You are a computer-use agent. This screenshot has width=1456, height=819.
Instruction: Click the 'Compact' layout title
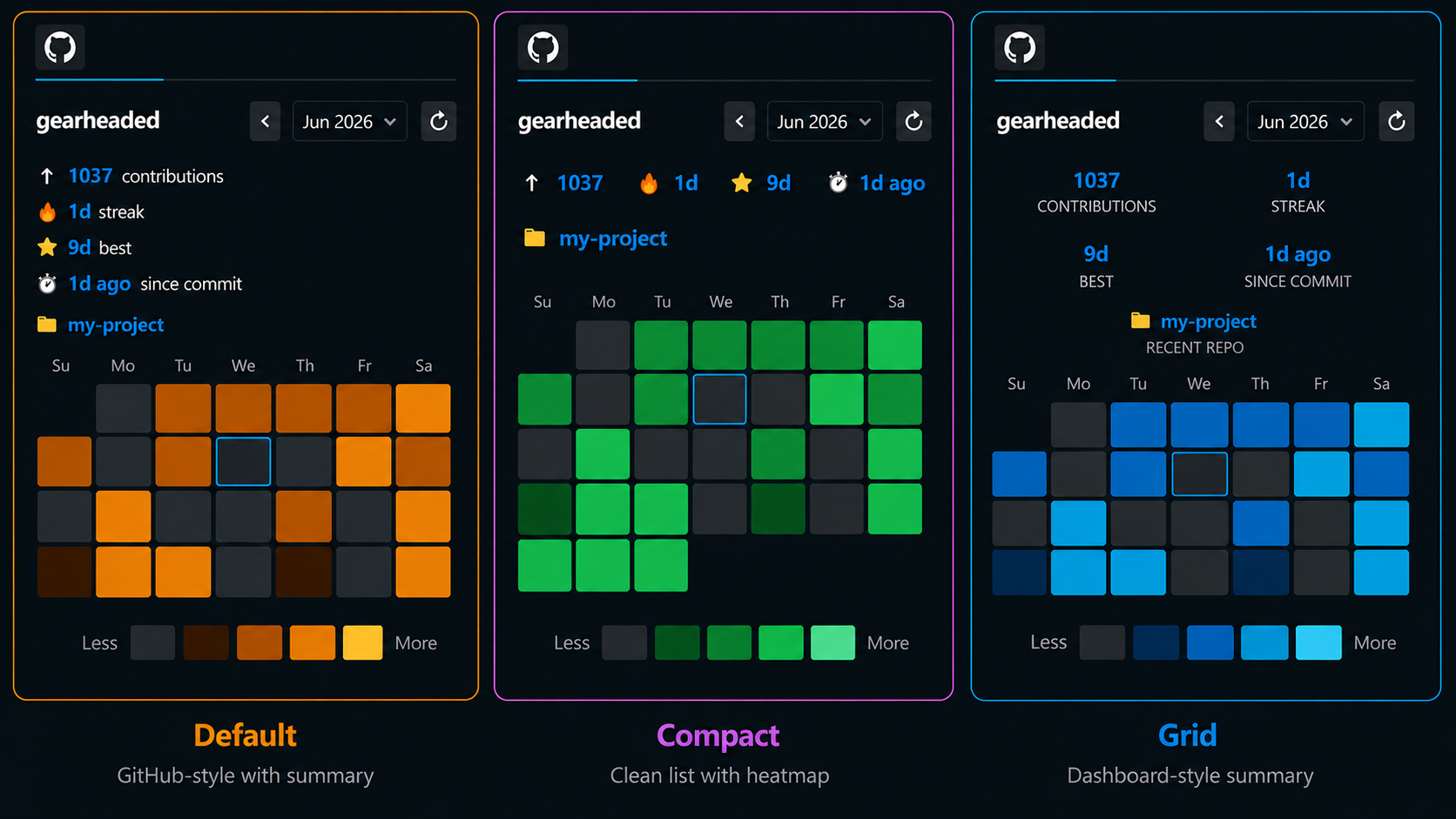pos(718,735)
